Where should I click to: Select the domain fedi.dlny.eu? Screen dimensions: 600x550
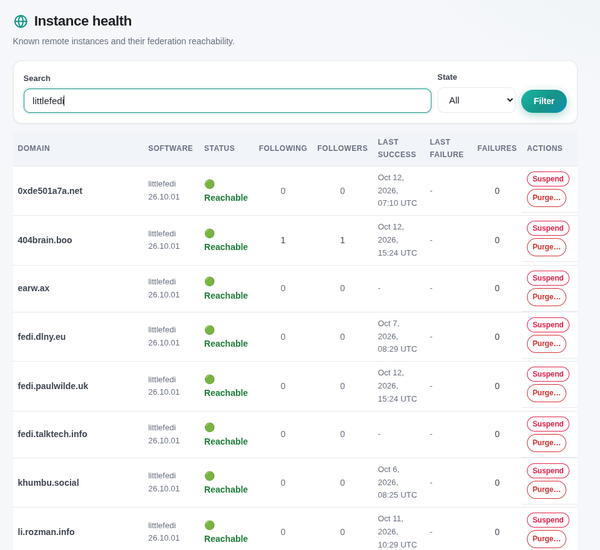tap(41, 337)
